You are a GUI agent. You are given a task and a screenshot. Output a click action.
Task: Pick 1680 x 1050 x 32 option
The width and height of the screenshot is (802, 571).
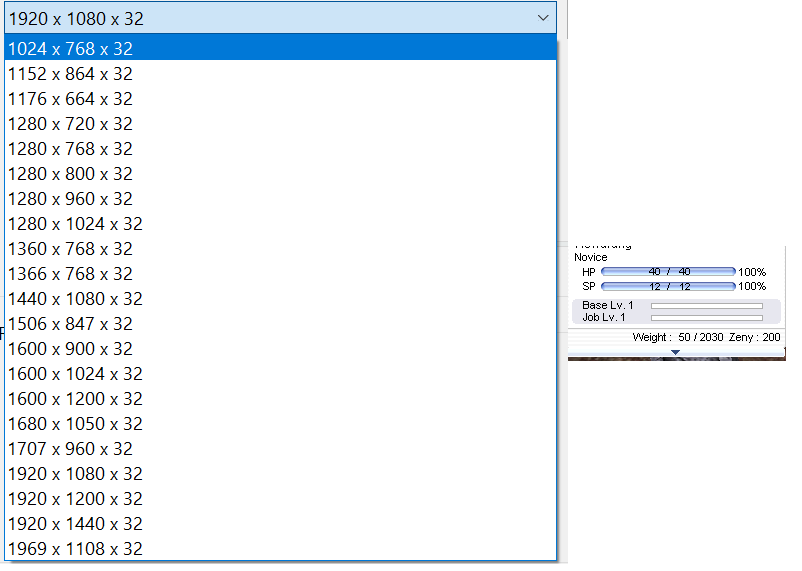pos(280,424)
